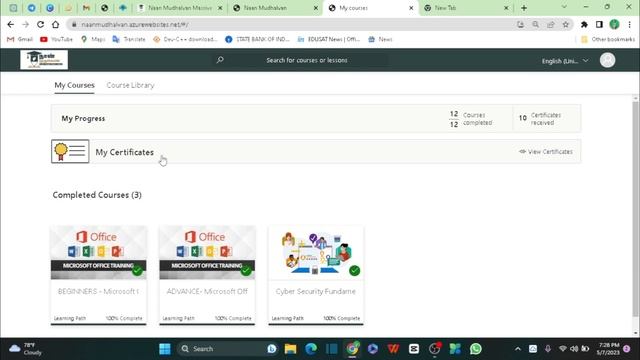640x360 pixels.
Task: Bookmark this page with star icon
Action: point(566,24)
